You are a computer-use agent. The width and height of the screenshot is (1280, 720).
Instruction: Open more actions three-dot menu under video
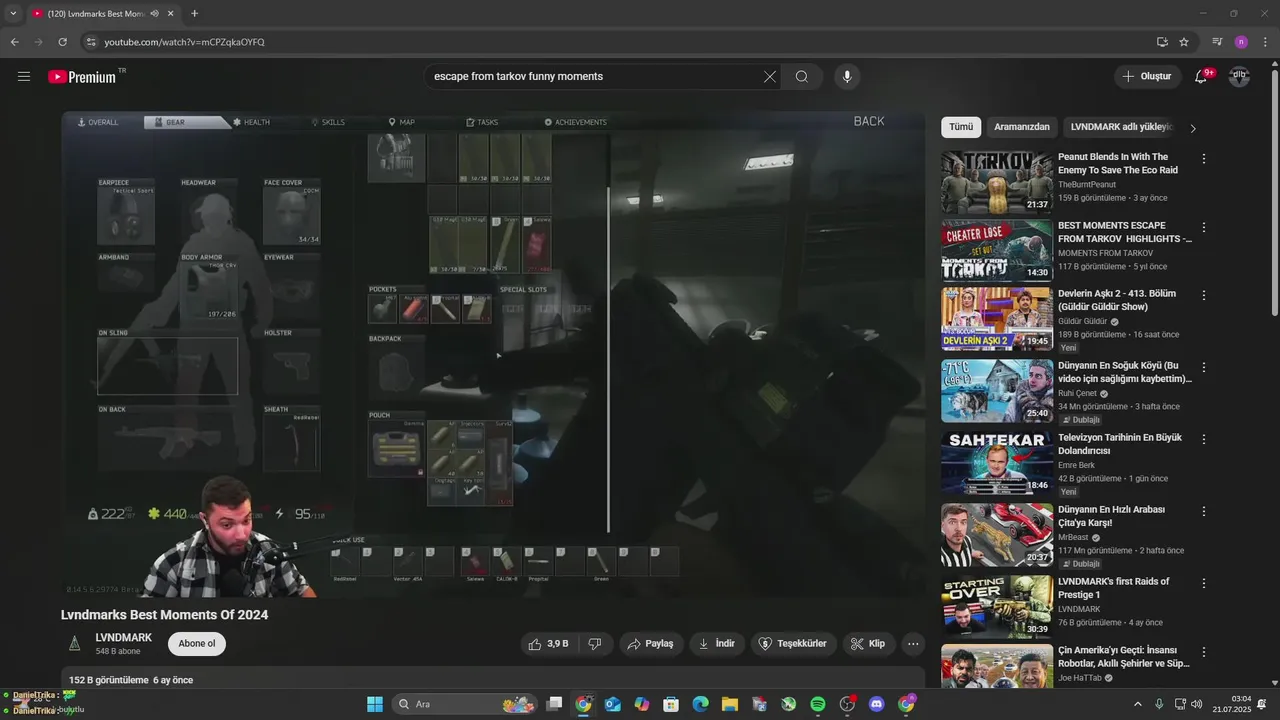pyautogui.click(x=913, y=644)
